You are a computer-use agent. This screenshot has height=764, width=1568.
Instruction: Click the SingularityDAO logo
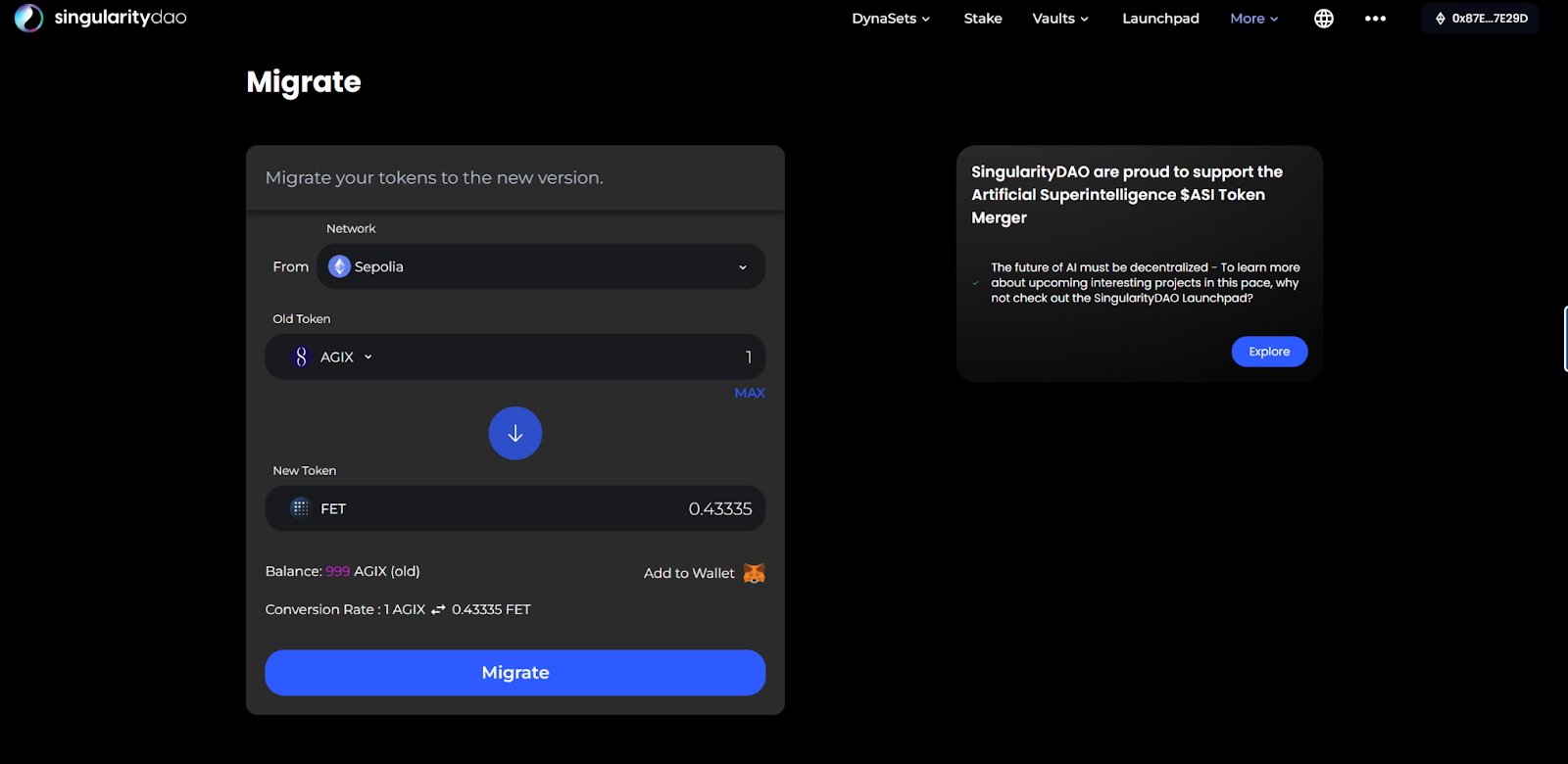[x=100, y=18]
